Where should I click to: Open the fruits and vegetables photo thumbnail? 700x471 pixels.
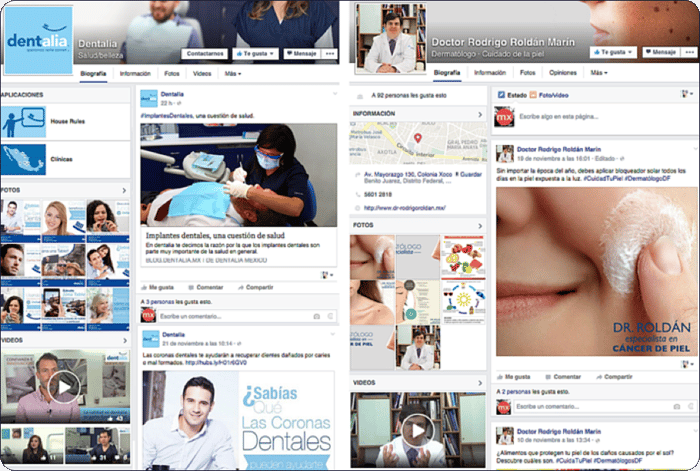pos(463,257)
